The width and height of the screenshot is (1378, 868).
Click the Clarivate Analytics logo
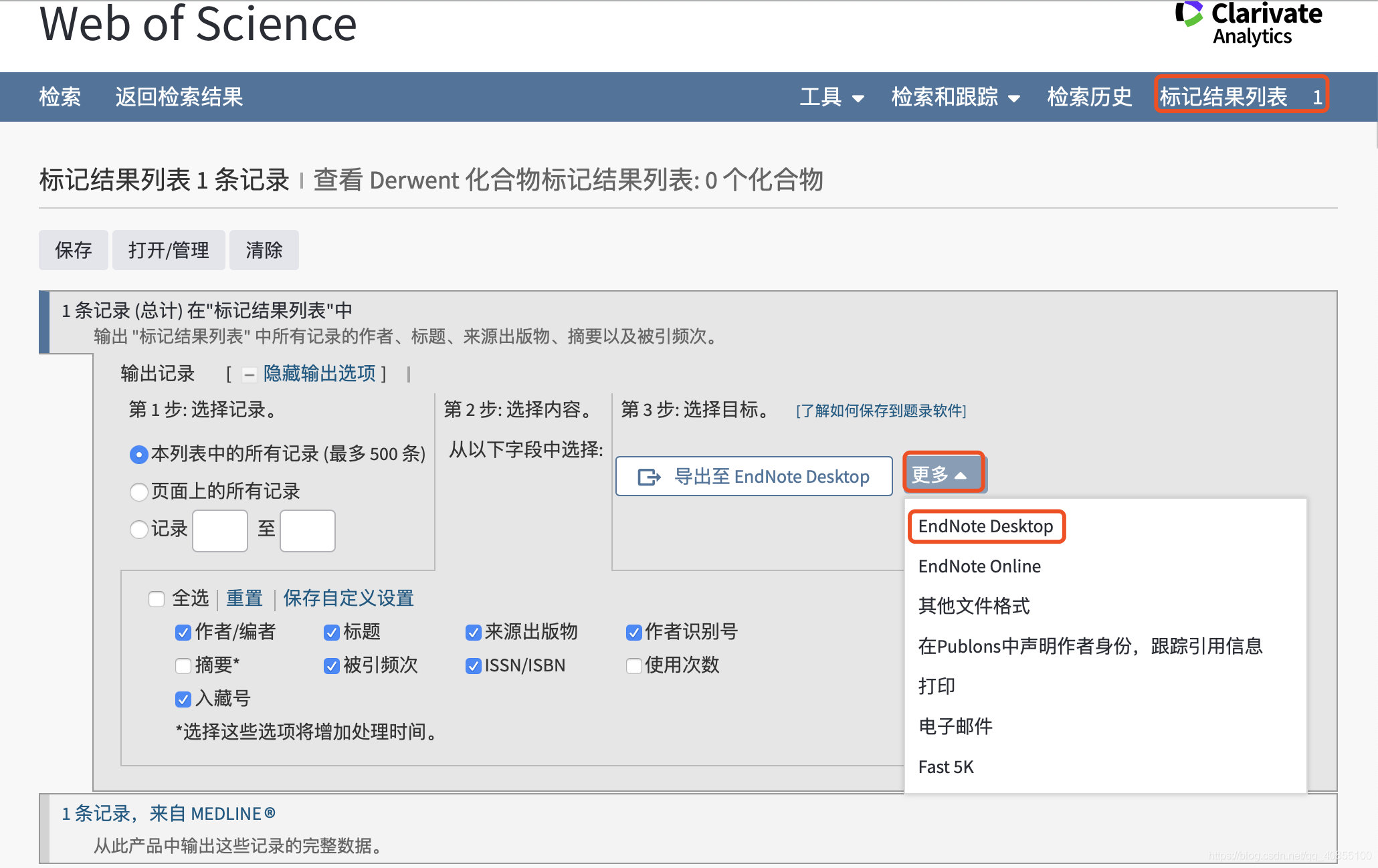click(1248, 23)
